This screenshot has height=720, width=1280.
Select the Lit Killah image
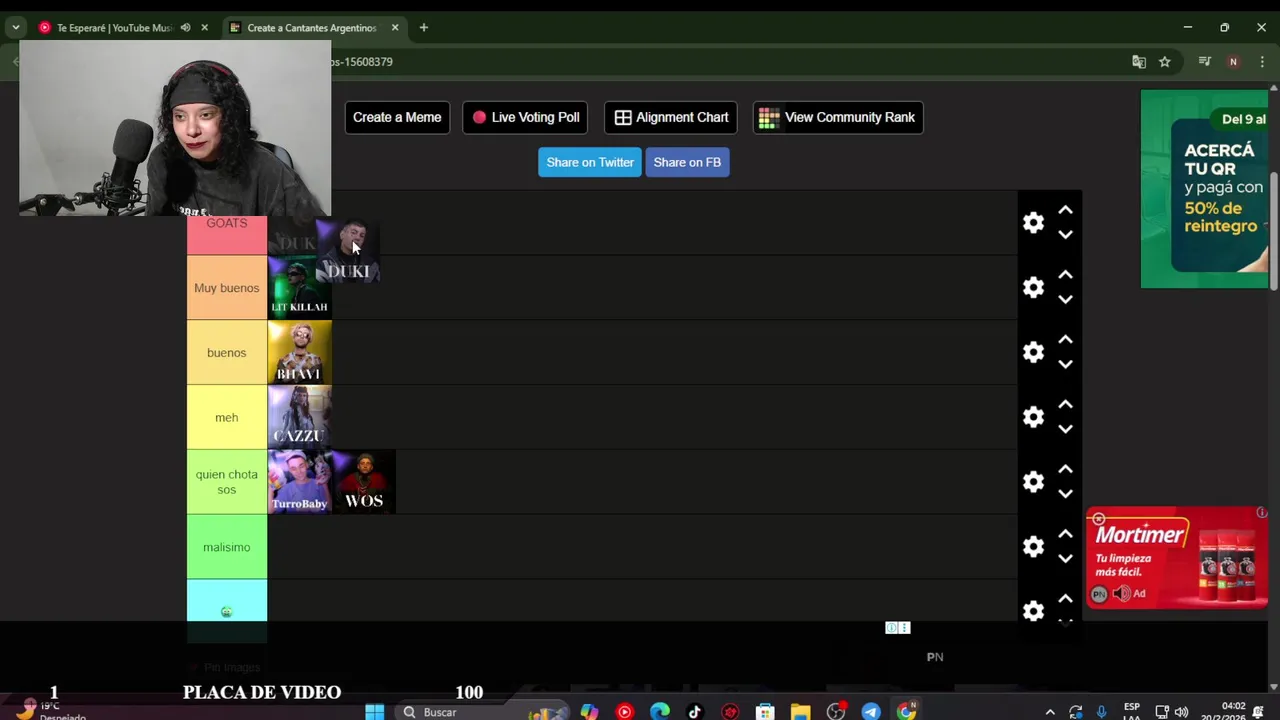point(299,288)
